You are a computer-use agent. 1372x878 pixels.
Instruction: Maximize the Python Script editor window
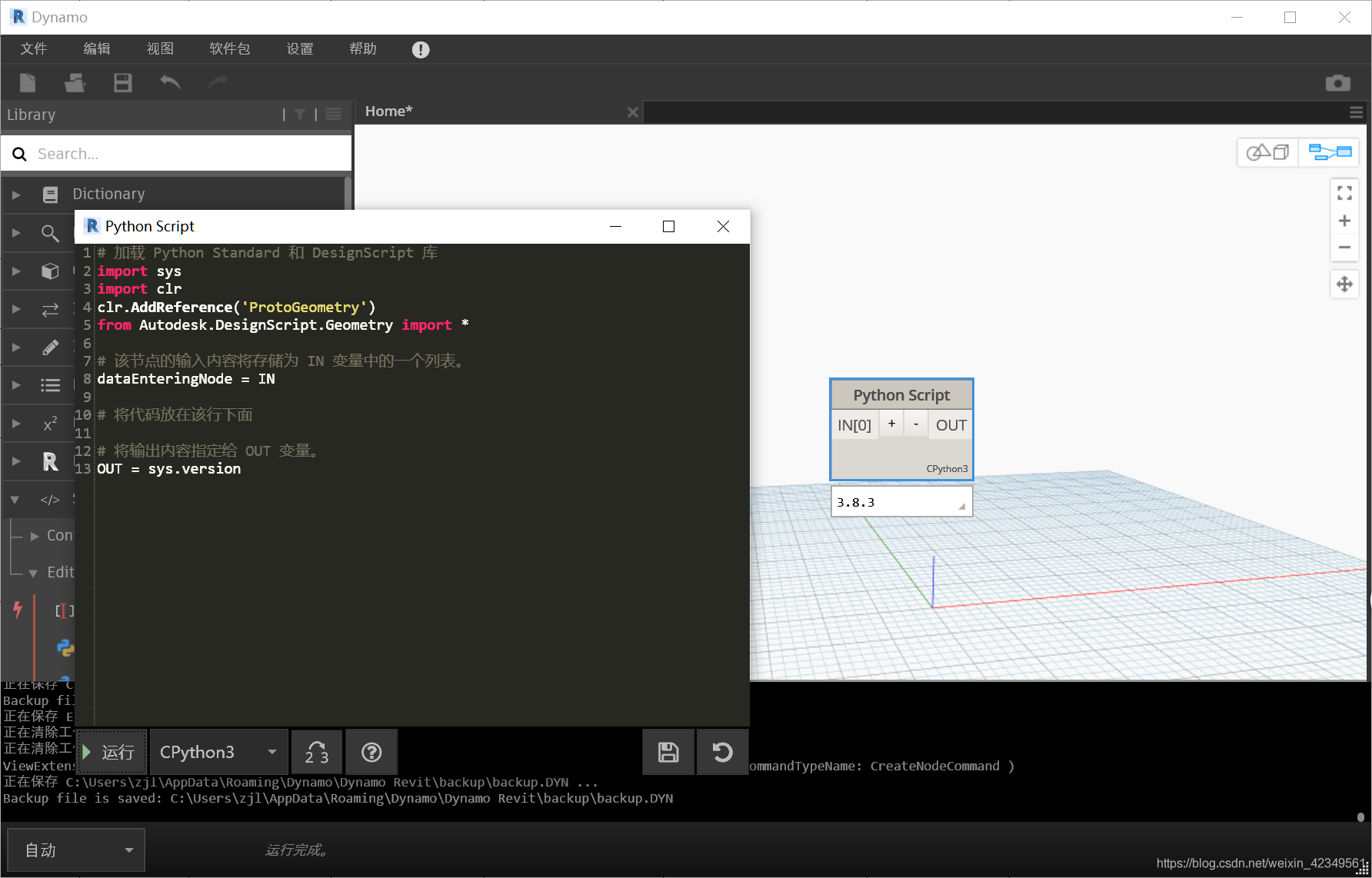[668, 226]
